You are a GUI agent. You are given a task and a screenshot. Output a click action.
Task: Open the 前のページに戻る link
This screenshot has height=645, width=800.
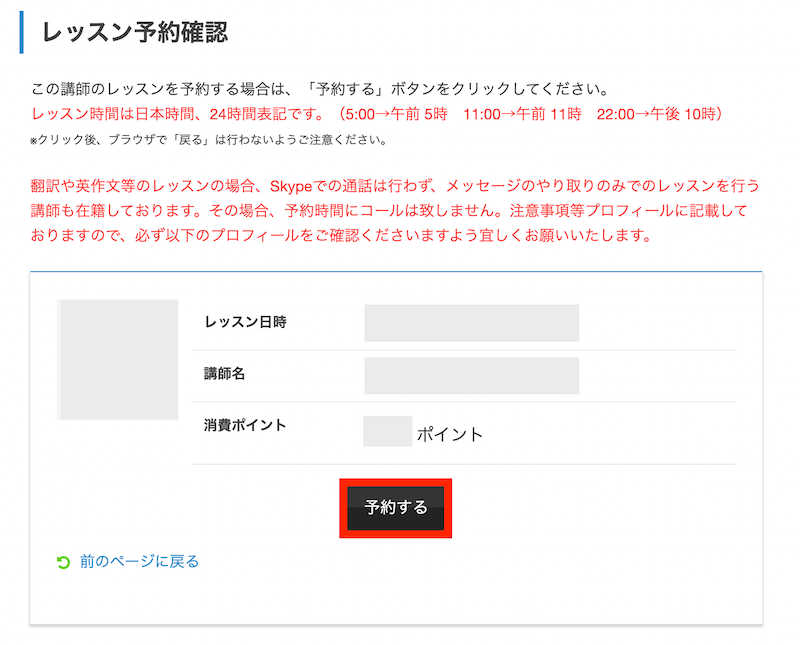pos(139,562)
